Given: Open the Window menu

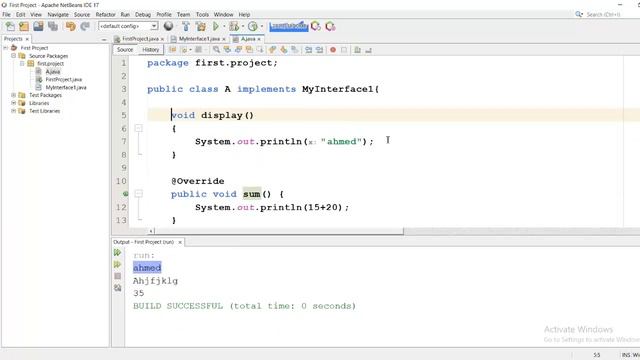Looking at the screenshot, I should (224, 14).
